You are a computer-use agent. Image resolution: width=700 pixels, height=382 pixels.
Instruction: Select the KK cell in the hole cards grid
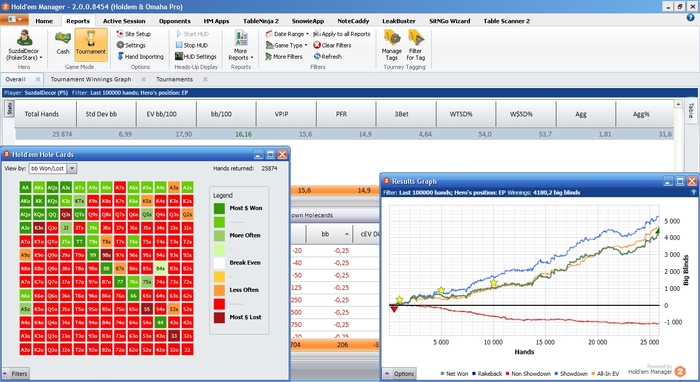coord(39,201)
